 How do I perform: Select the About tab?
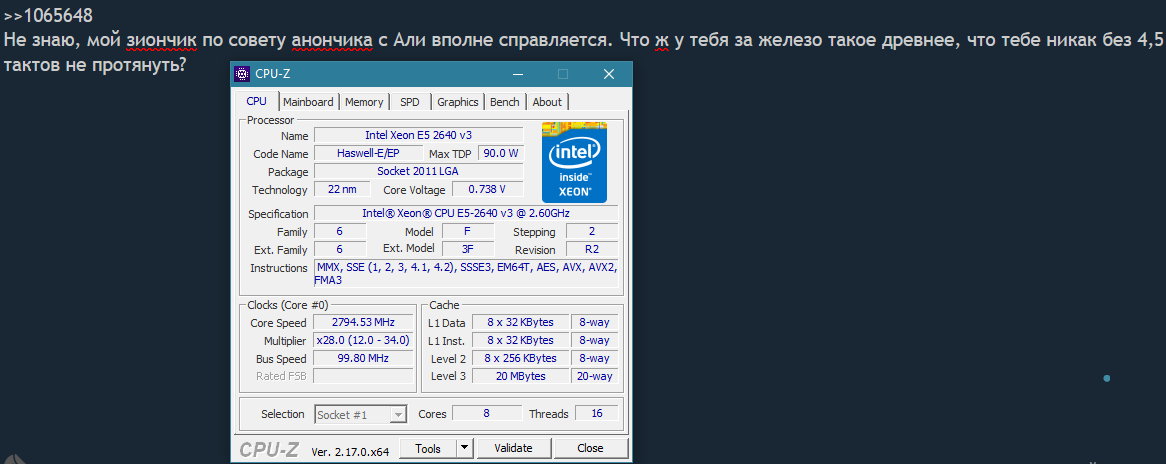click(547, 102)
